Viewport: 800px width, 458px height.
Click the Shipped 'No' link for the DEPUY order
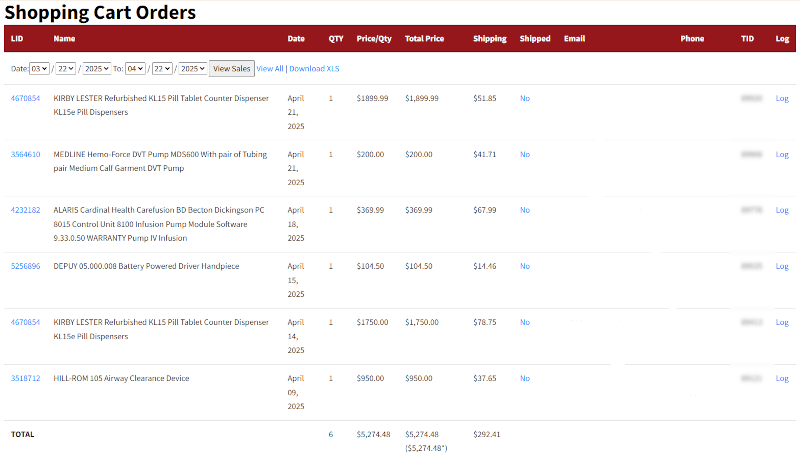pyautogui.click(x=525, y=266)
